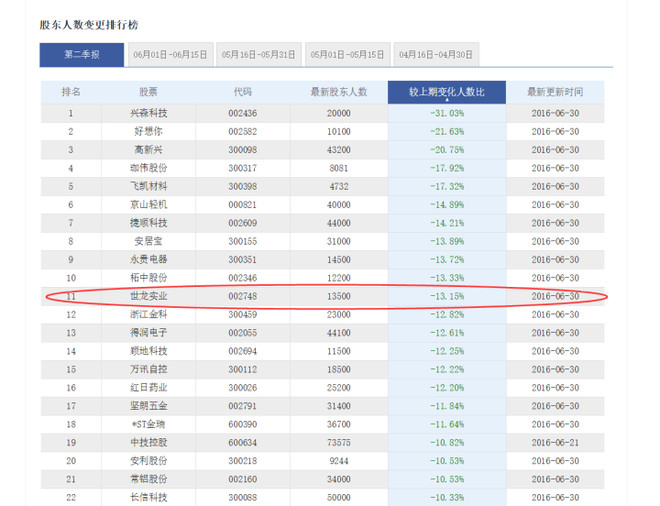This screenshot has width=660, height=506.
Task: Click the -31.03% change cell
Action: coord(446,113)
